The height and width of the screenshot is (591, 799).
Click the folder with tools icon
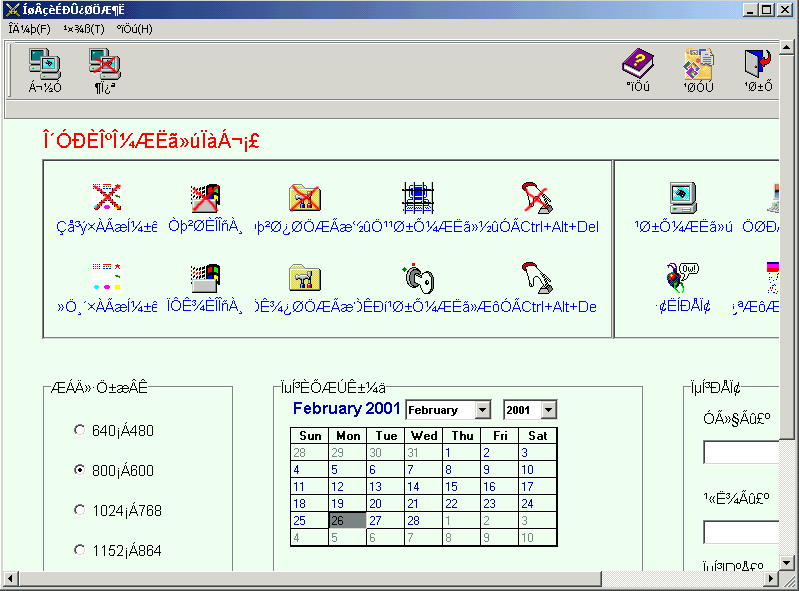pos(304,278)
